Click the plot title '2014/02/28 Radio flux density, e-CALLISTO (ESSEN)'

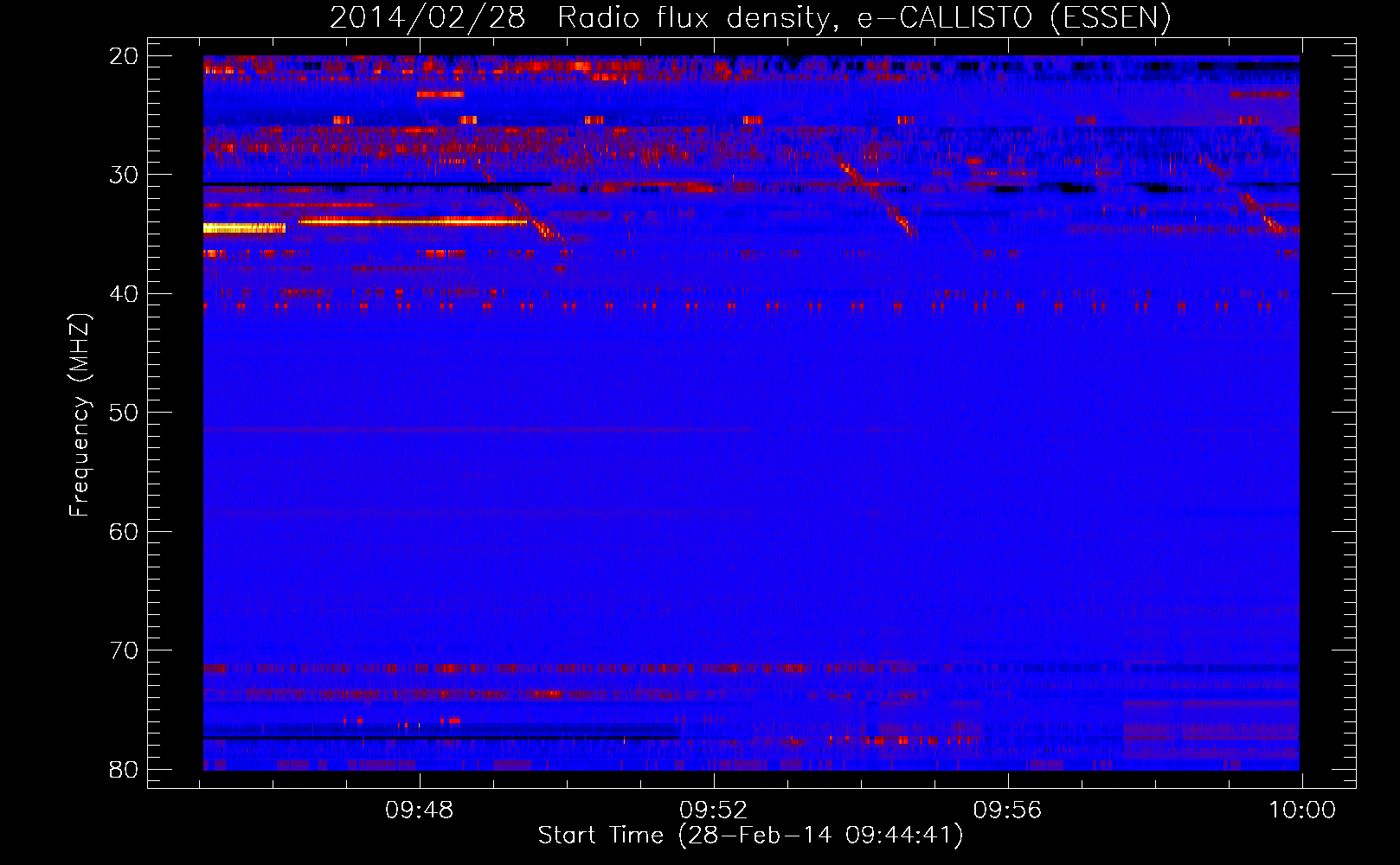pyautogui.click(x=750, y=17)
